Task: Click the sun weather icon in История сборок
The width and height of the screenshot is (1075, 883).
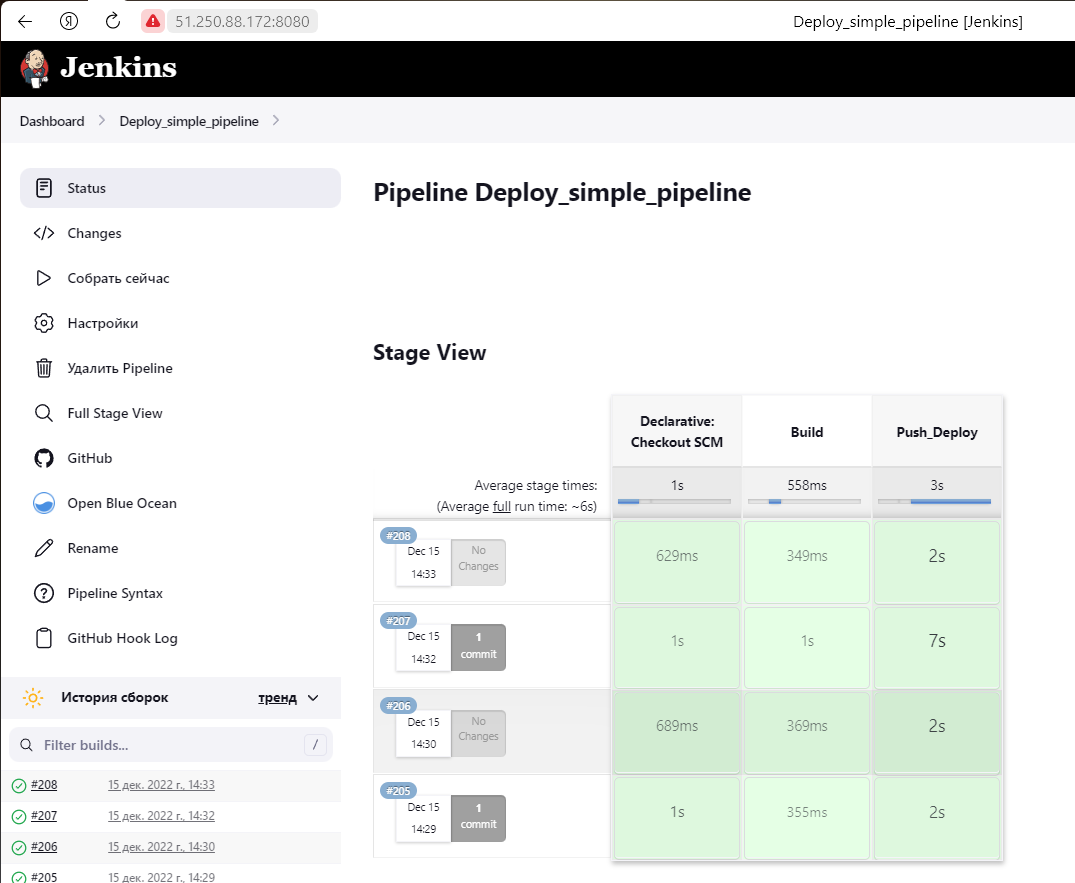Action: pos(33,698)
